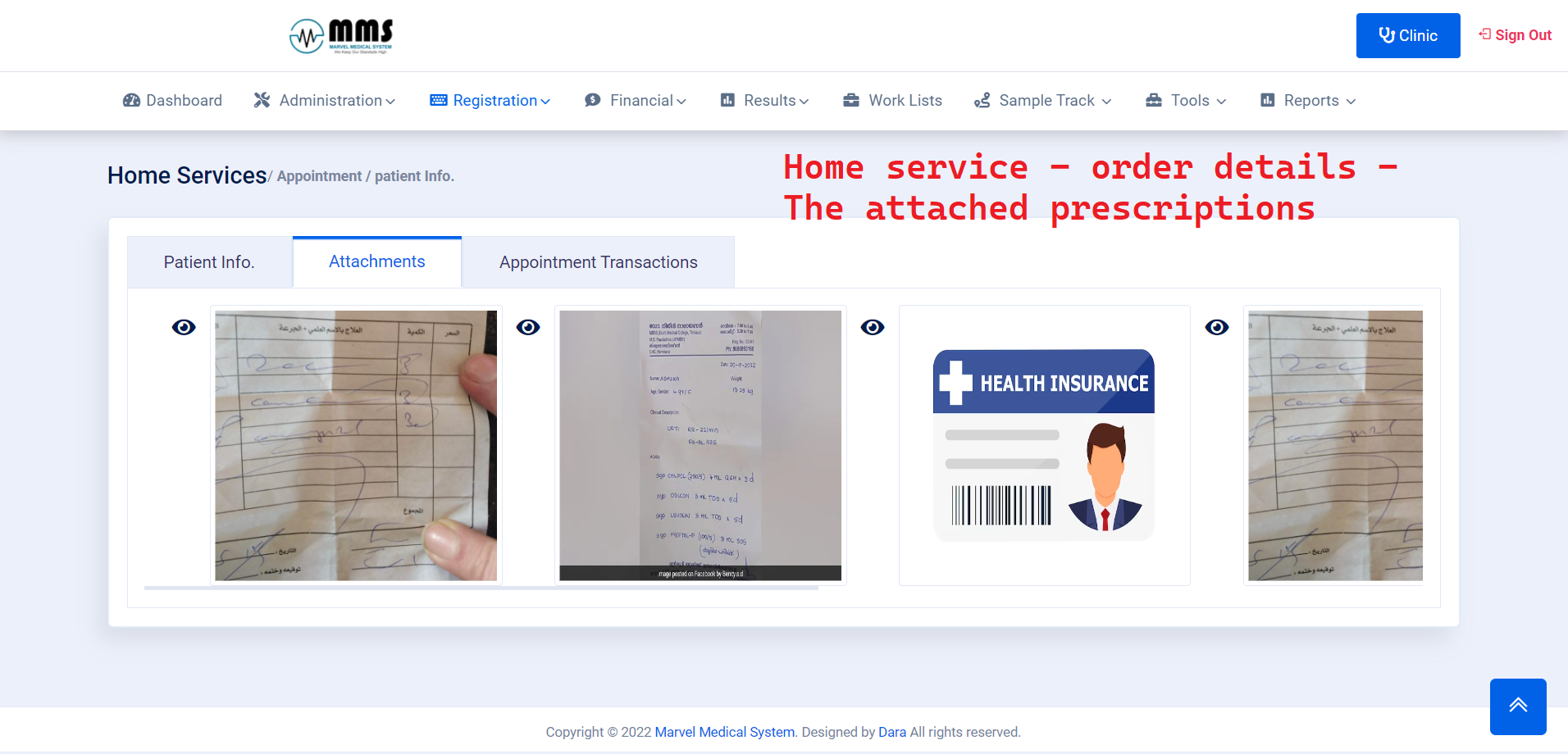Image resolution: width=1568 pixels, height=754 pixels.
Task: Click the Tools toolbox icon
Action: tap(1152, 100)
